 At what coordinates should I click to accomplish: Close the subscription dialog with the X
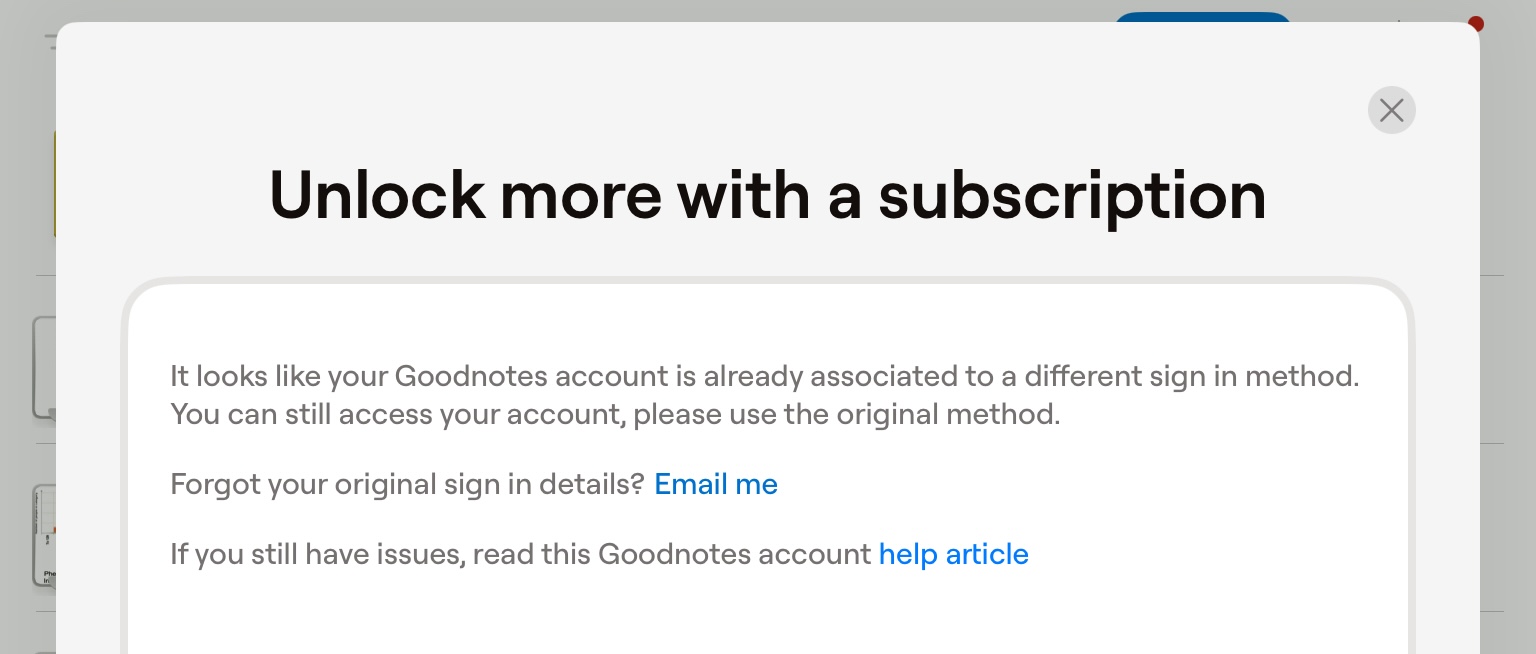click(1391, 110)
